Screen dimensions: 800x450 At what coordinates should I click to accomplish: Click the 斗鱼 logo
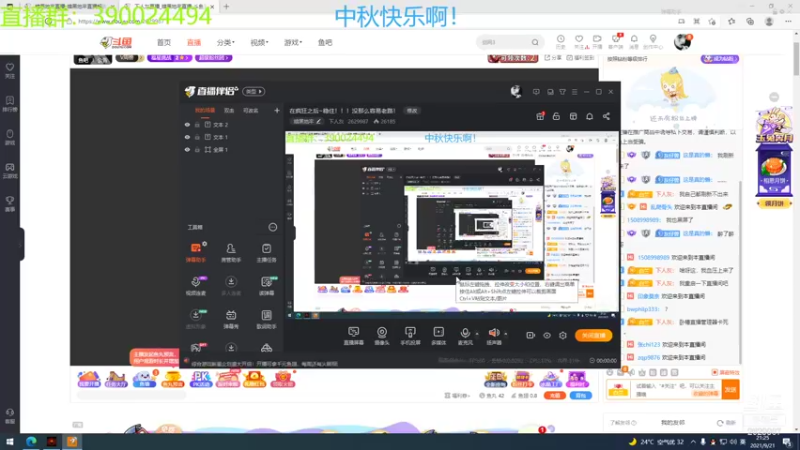click(x=116, y=42)
